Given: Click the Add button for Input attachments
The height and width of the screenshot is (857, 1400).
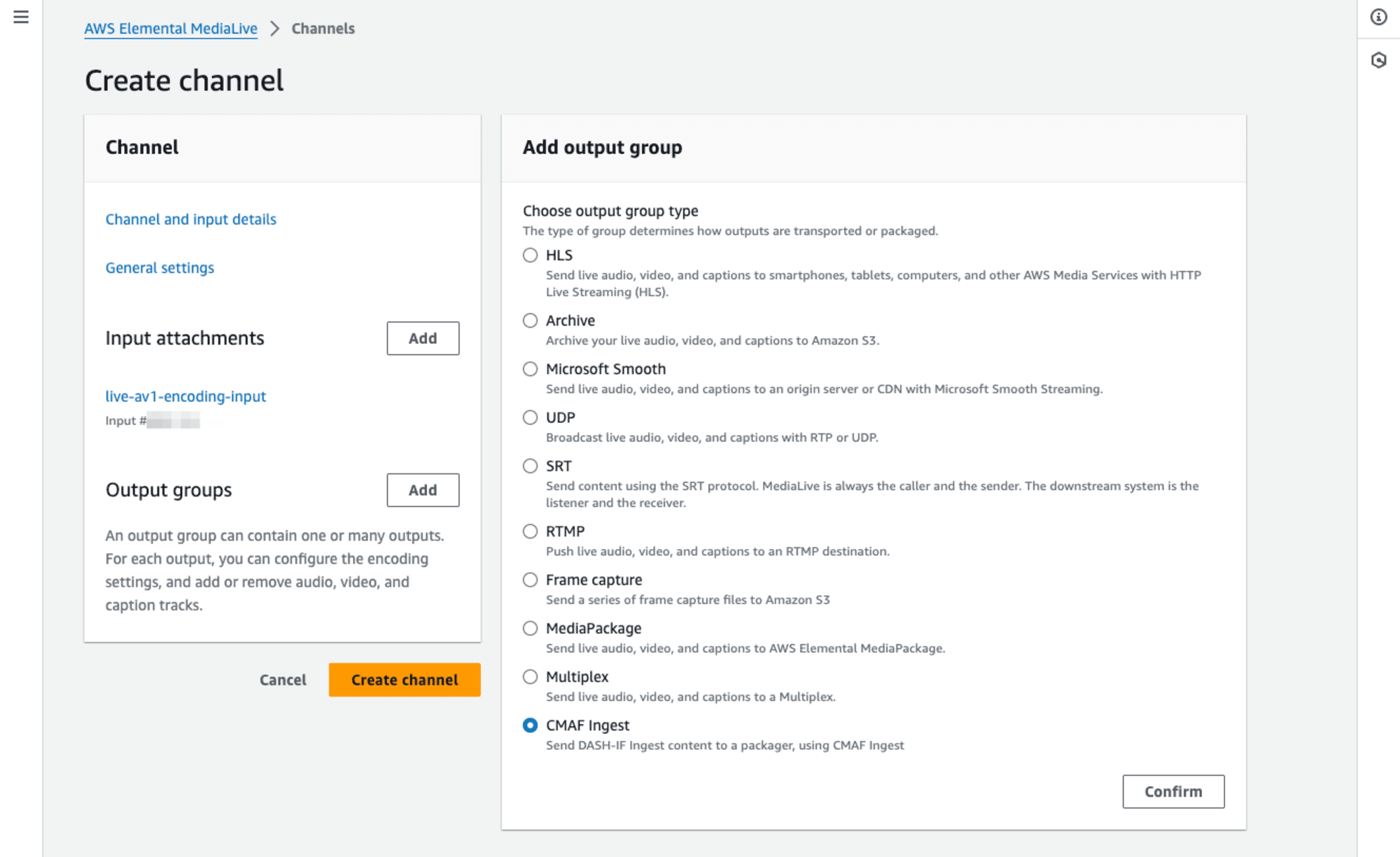Looking at the screenshot, I should (x=422, y=337).
